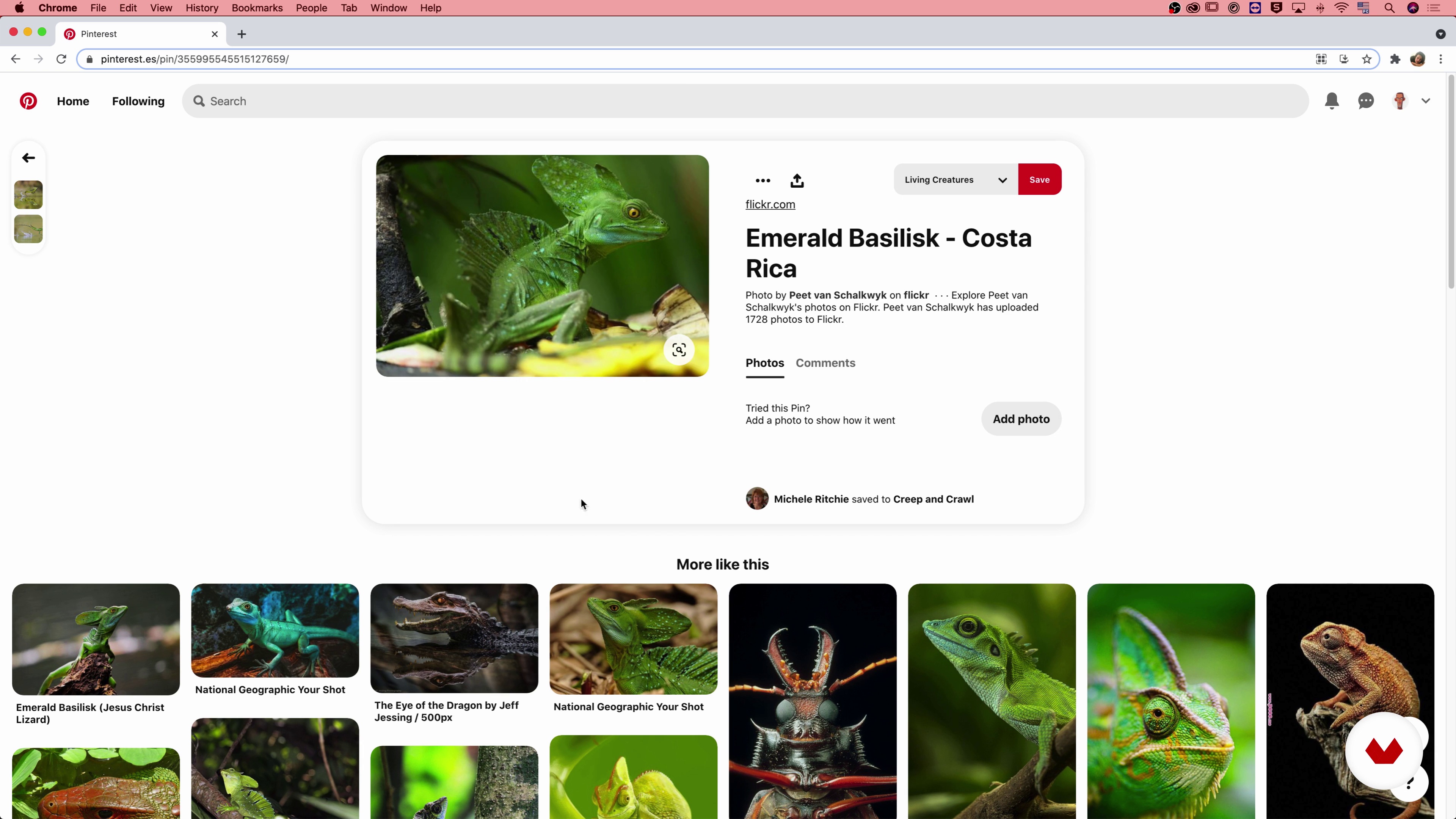Open the visual search lens icon

point(679,350)
